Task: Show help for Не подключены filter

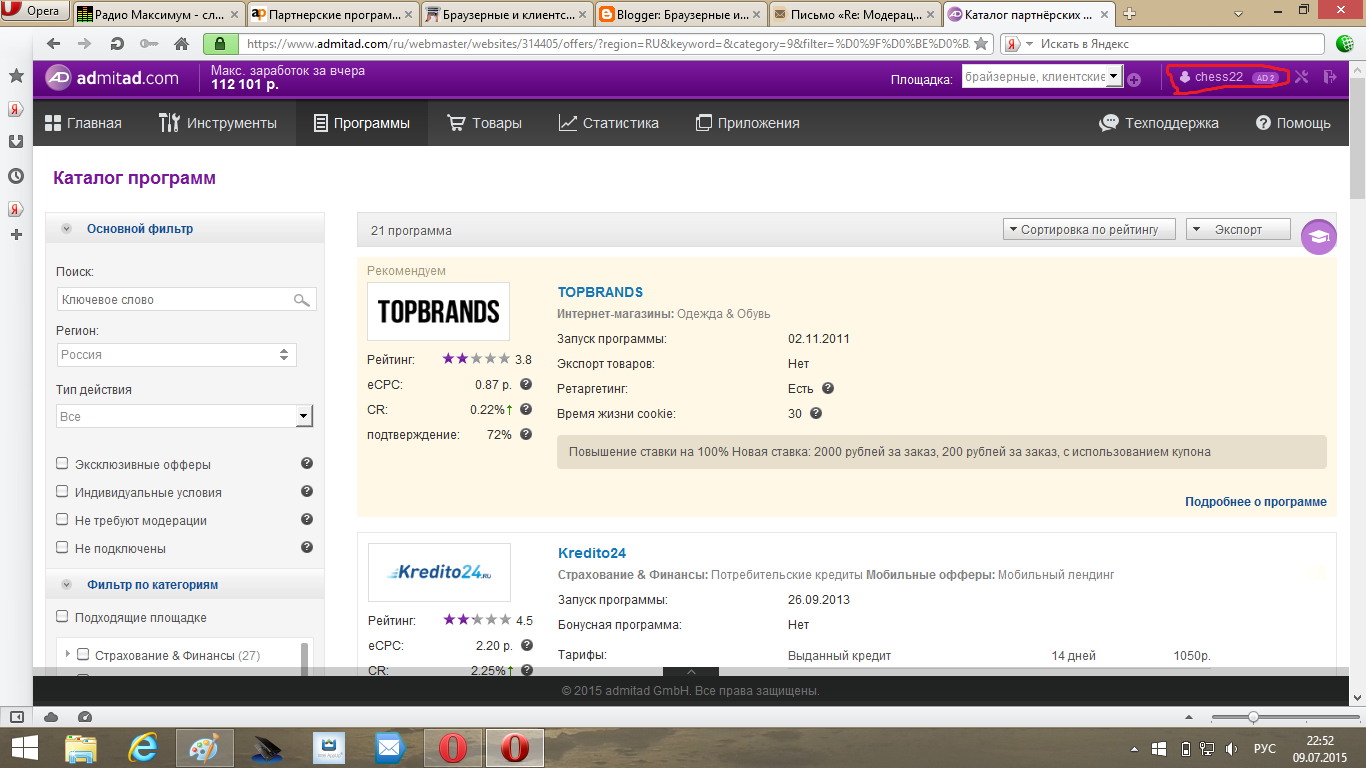Action: pos(307,547)
